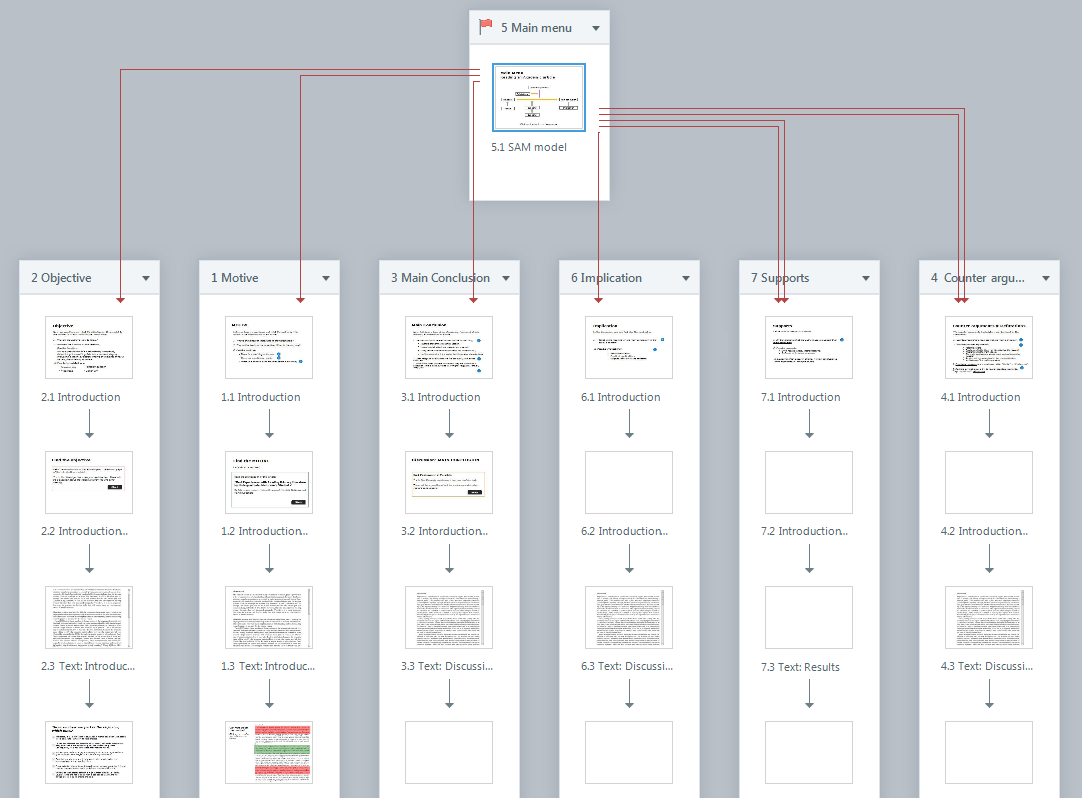Select the 1.3 Text: Introduction slide thumbnail
1082x798 pixels.
coord(269,617)
